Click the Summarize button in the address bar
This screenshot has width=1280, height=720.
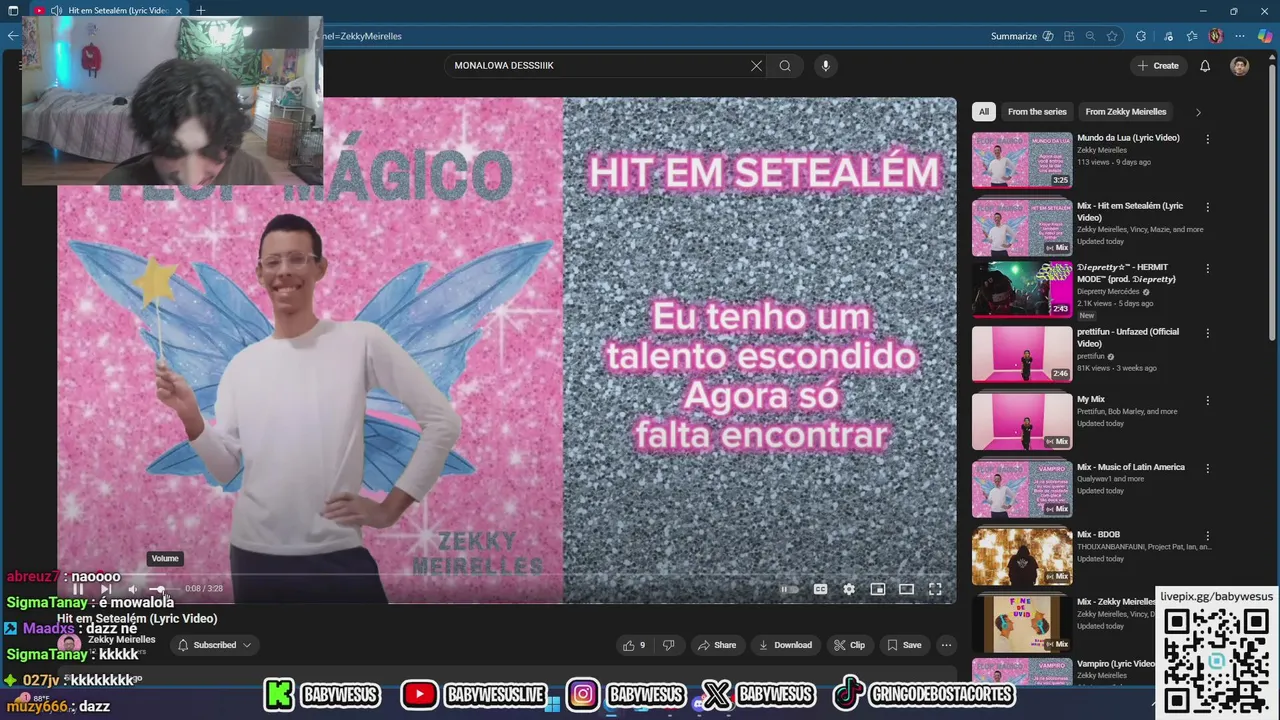(x=1022, y=36)
